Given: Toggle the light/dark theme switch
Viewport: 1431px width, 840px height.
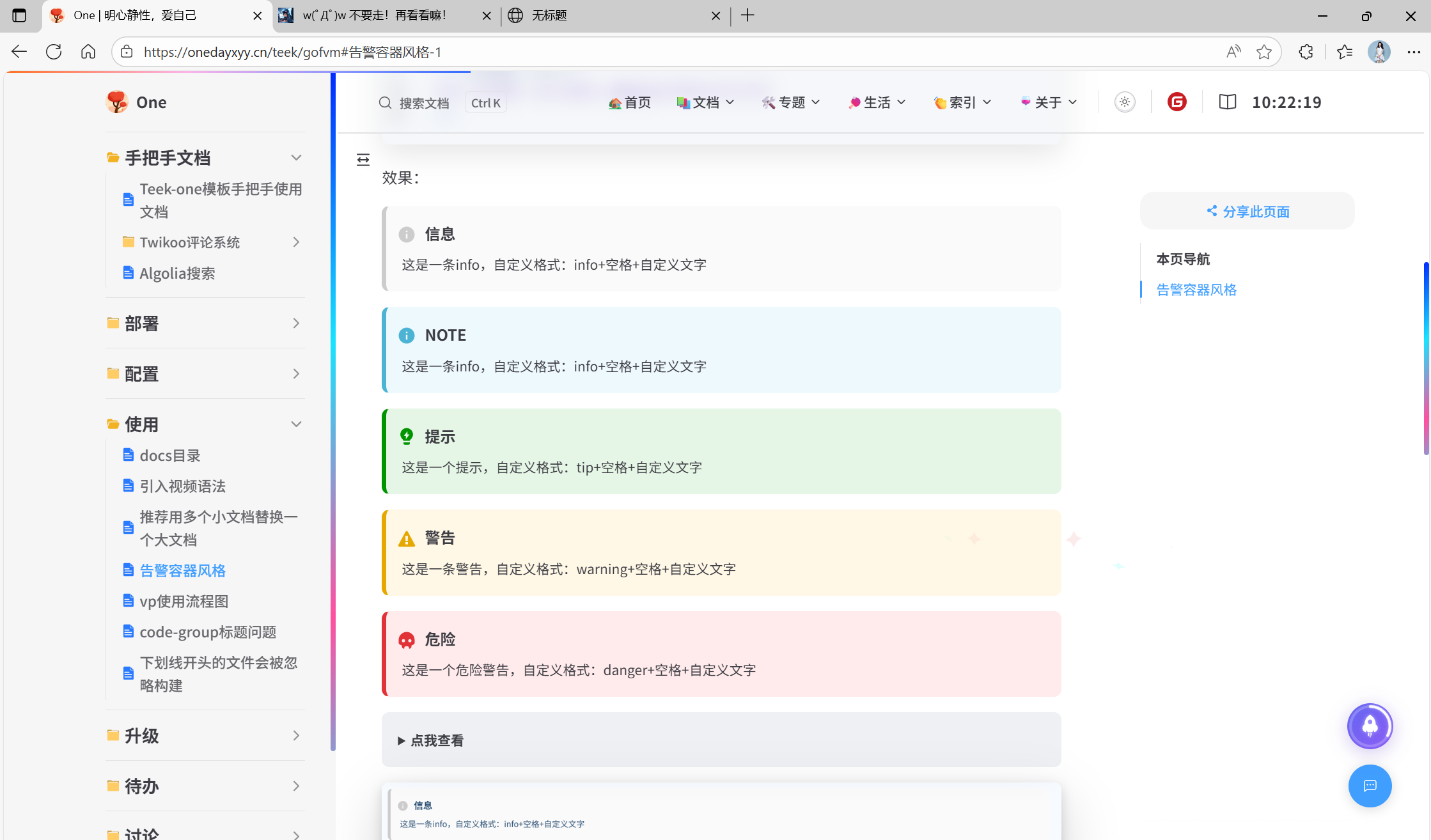Looking at the screenshot, I should tap(1125, 102).
